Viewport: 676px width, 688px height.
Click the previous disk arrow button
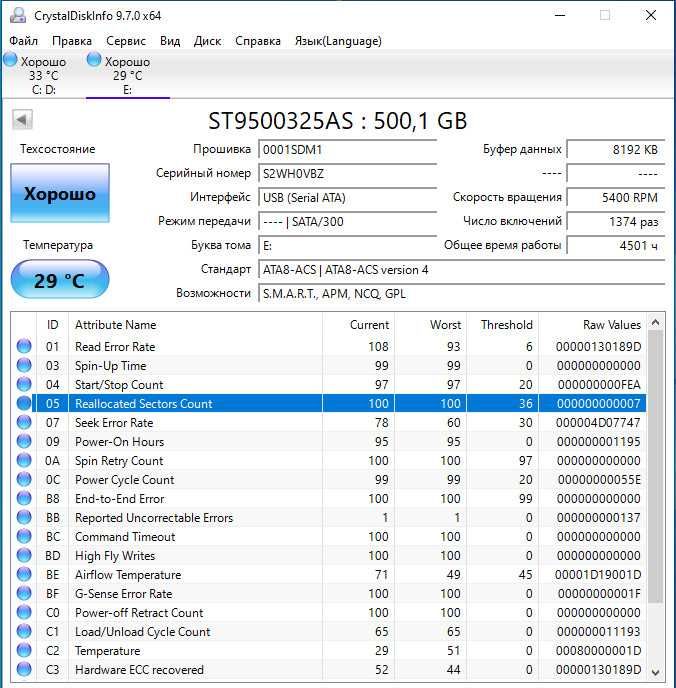pyautogui.click(x=22, y=119)
